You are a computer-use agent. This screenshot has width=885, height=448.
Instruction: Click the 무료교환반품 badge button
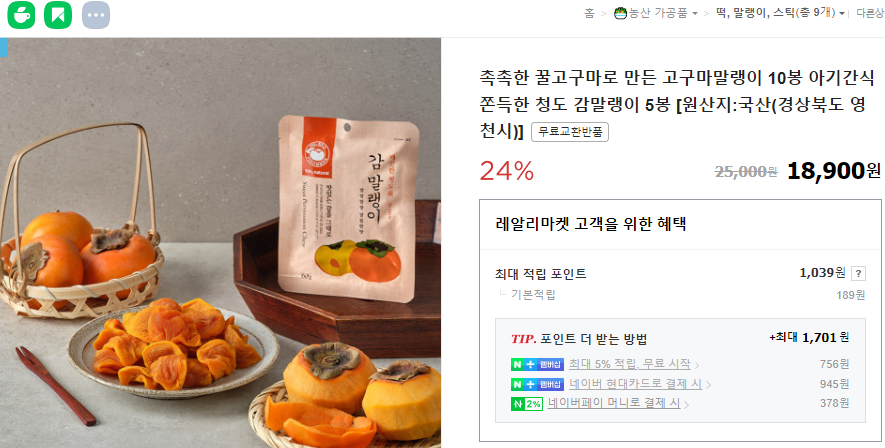(x=570, y=133)
